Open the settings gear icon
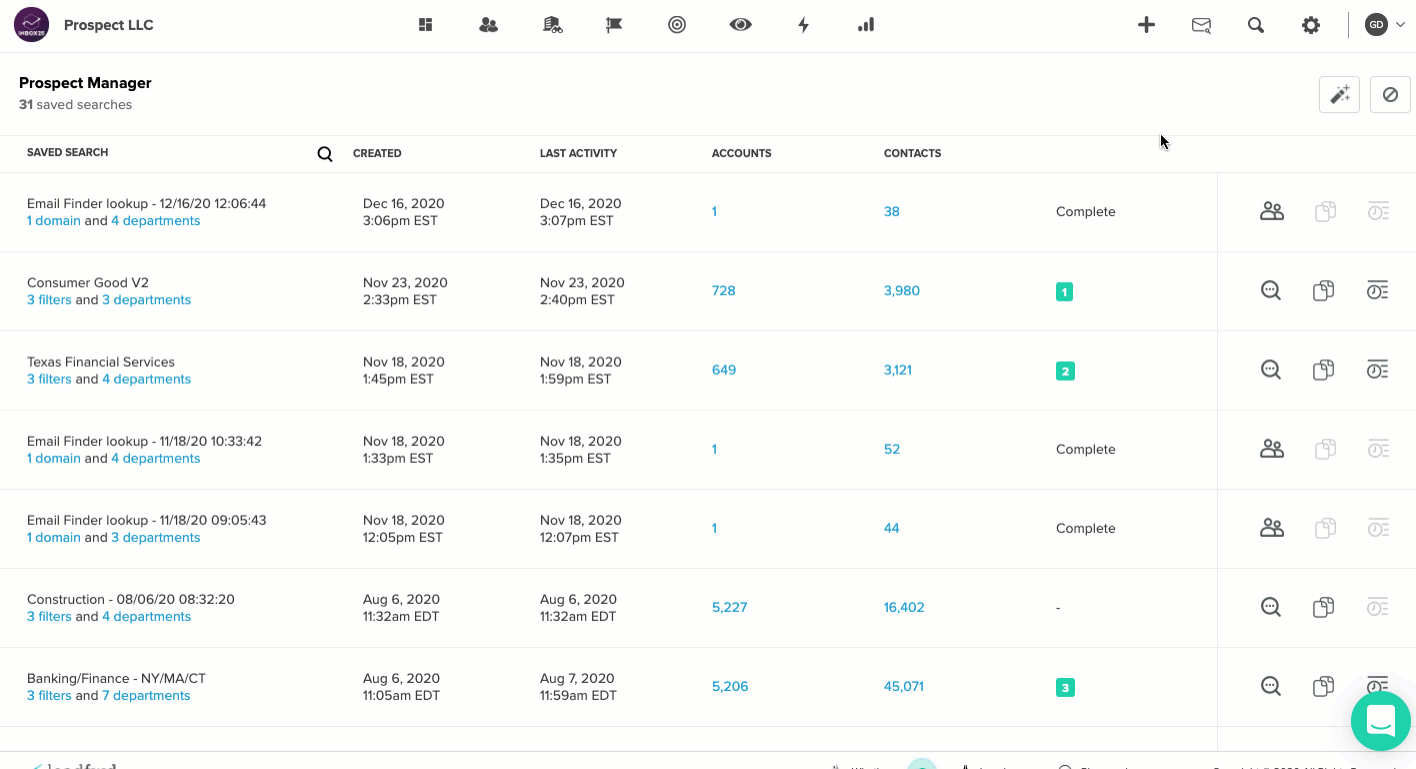This screenshot has width=1416, height=769. pos(1310,25)
